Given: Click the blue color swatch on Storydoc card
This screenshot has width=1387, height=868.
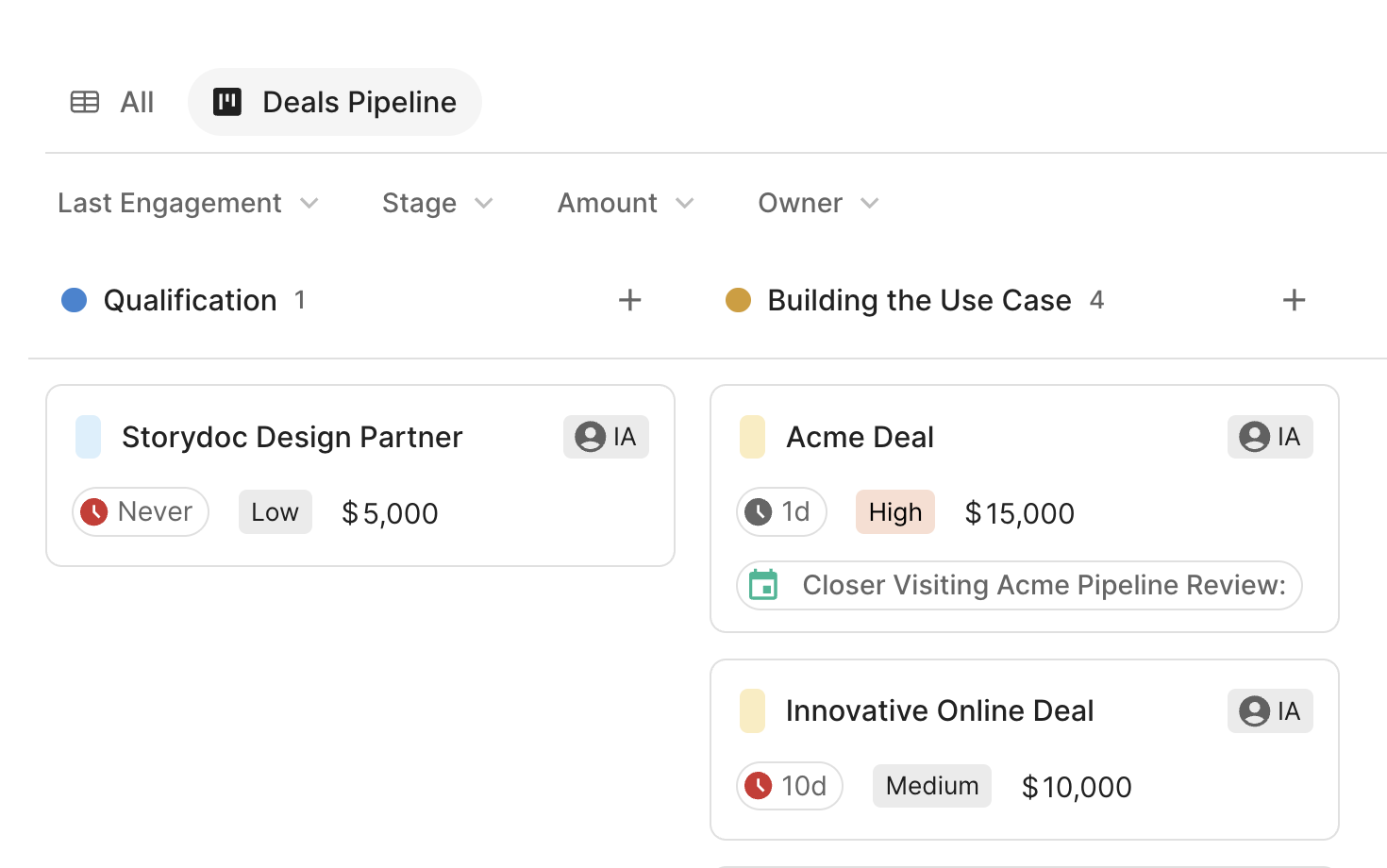Looking at the screenshot, I should 88,437.
